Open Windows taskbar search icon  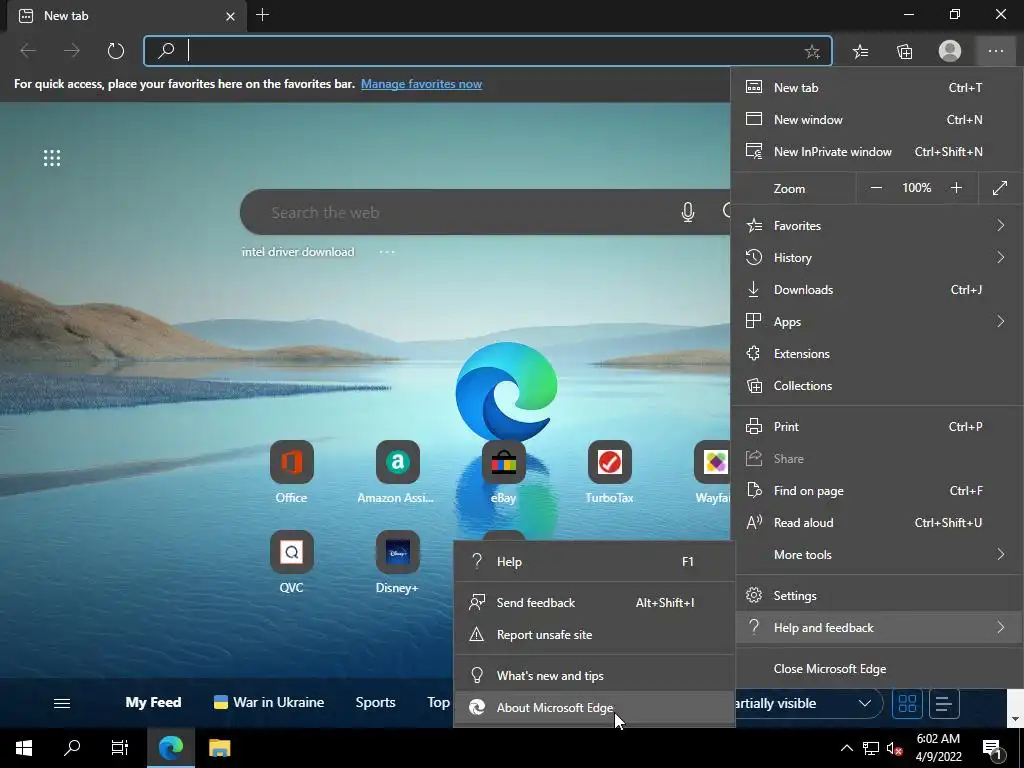72,748
